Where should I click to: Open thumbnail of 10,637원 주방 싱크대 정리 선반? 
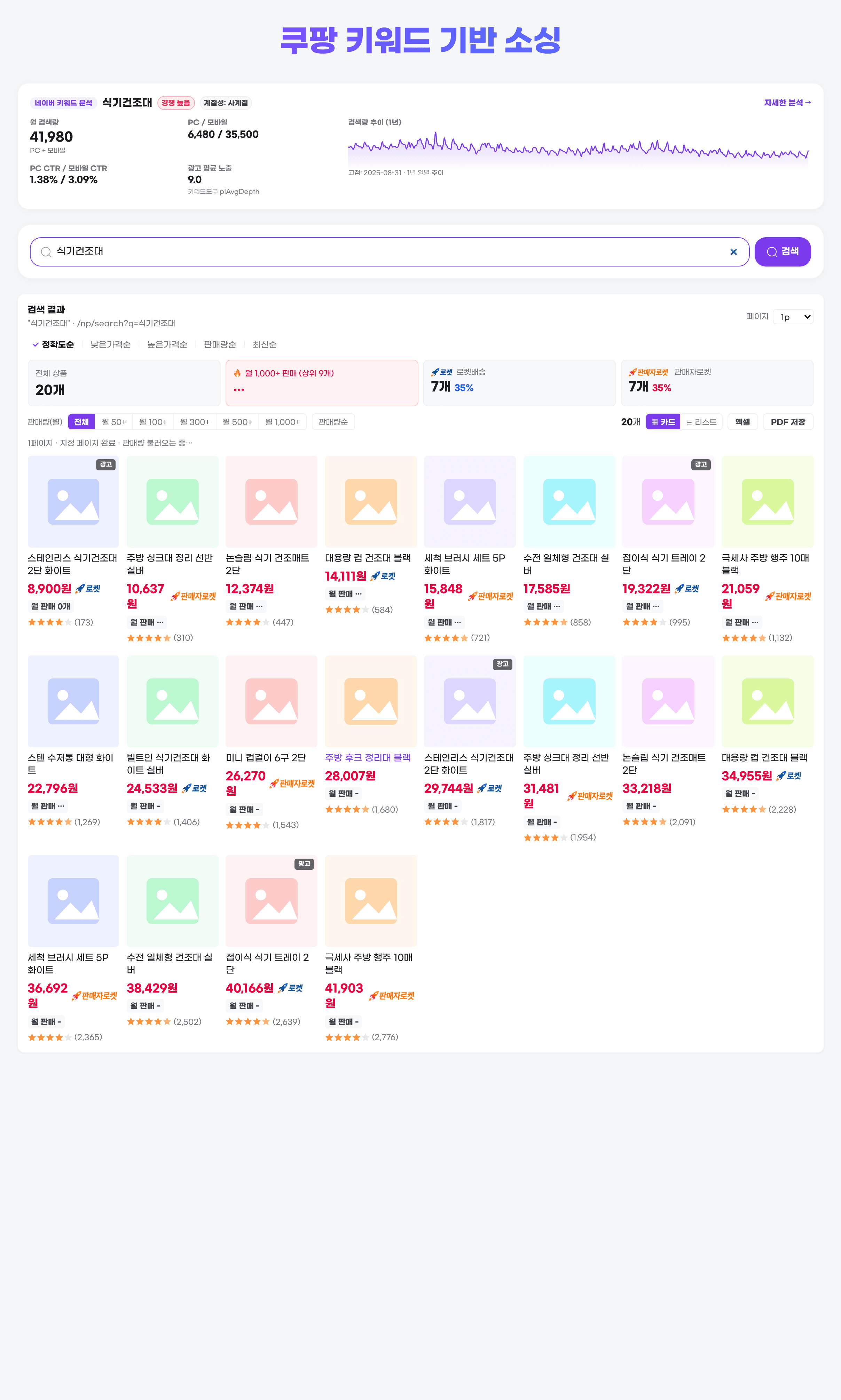(x=173, y=502)
